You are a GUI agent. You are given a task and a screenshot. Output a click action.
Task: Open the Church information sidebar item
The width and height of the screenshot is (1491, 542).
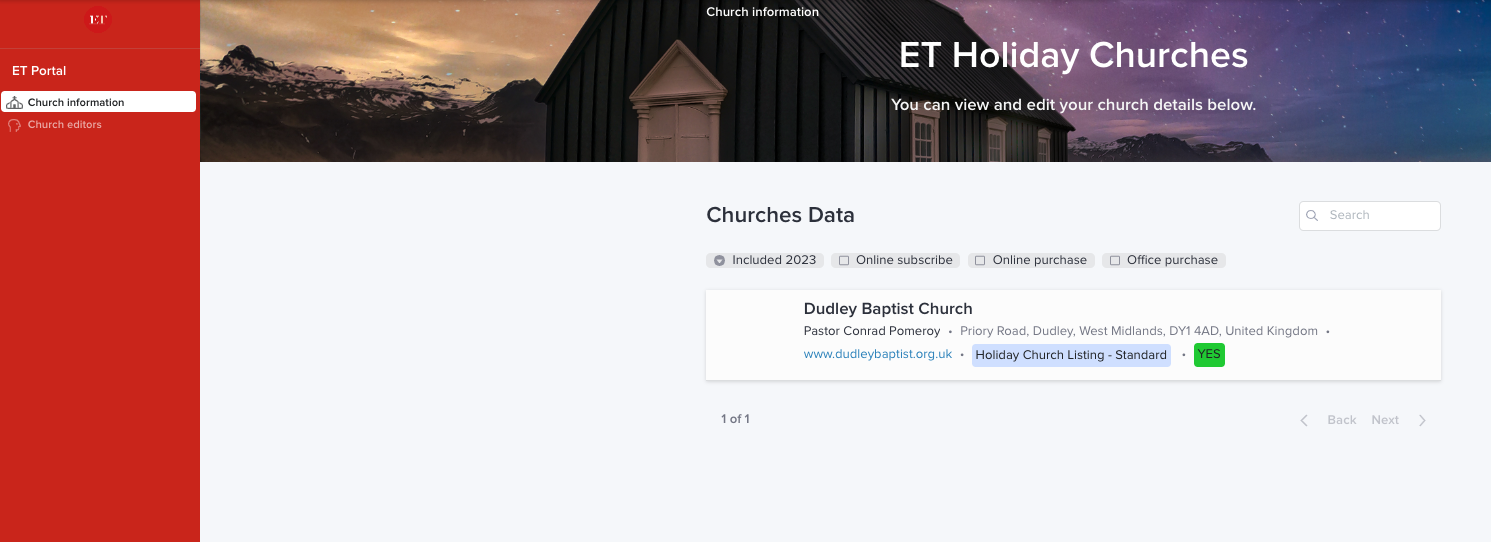[76, 102]
